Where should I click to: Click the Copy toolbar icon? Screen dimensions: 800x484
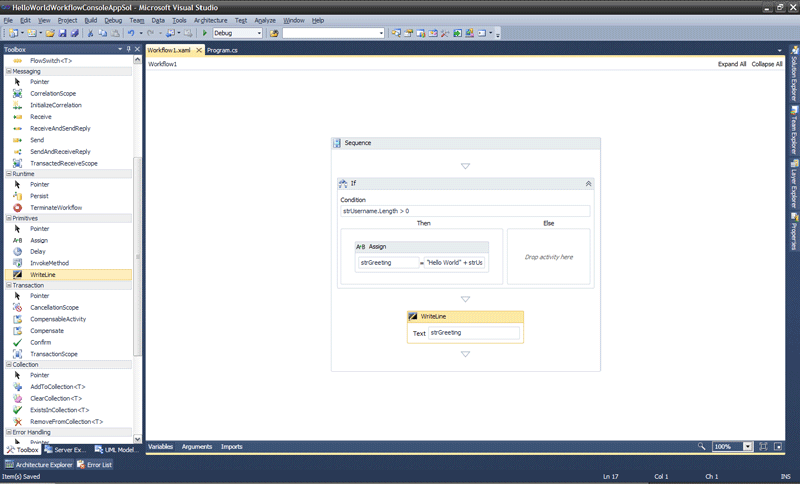(103, 33)
